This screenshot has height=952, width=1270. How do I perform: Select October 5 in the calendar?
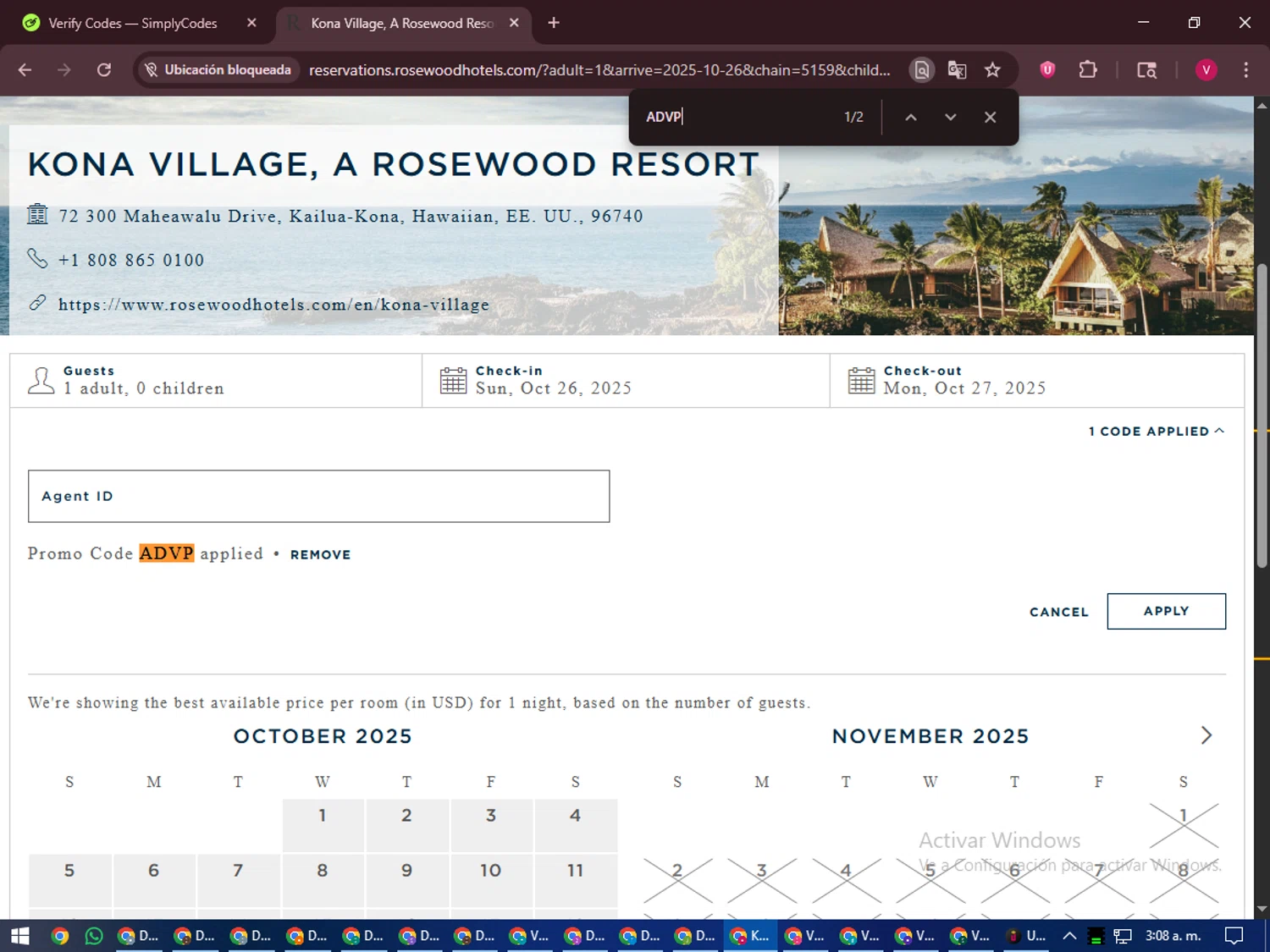(x=69, y=880)
